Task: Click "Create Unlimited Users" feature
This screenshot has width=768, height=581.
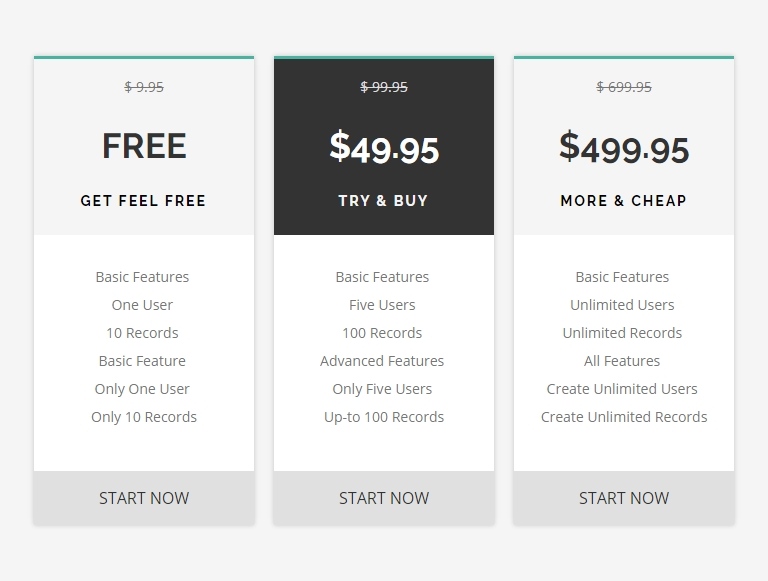Action: coord(622,389)
